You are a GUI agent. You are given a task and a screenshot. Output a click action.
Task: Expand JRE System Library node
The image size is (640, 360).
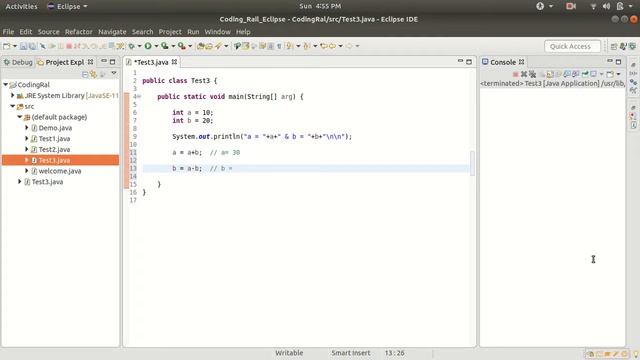[13, 96]
